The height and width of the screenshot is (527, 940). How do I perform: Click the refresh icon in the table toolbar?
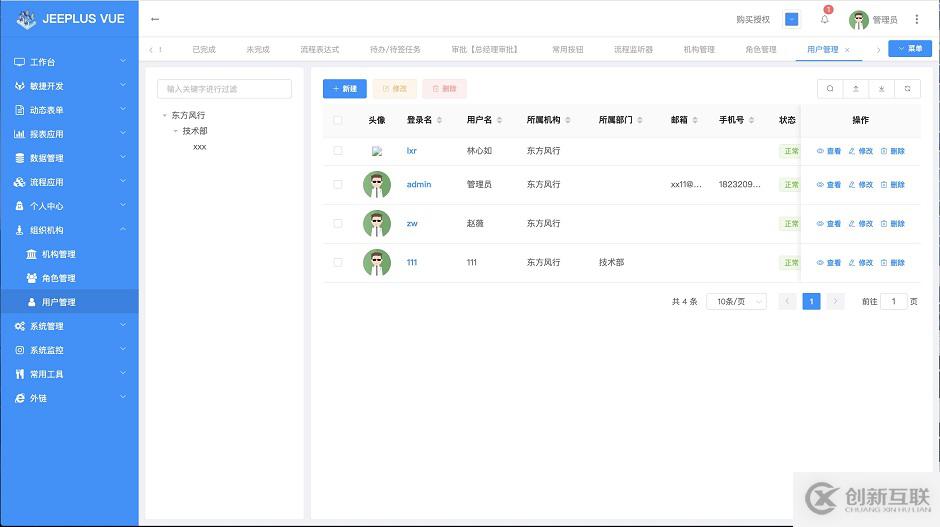point(907,89)
